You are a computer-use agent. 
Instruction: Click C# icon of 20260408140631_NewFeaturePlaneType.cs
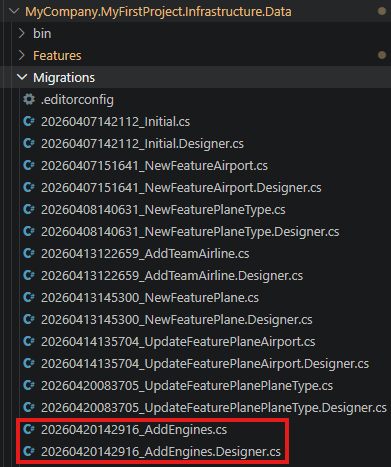click(29, 209)
